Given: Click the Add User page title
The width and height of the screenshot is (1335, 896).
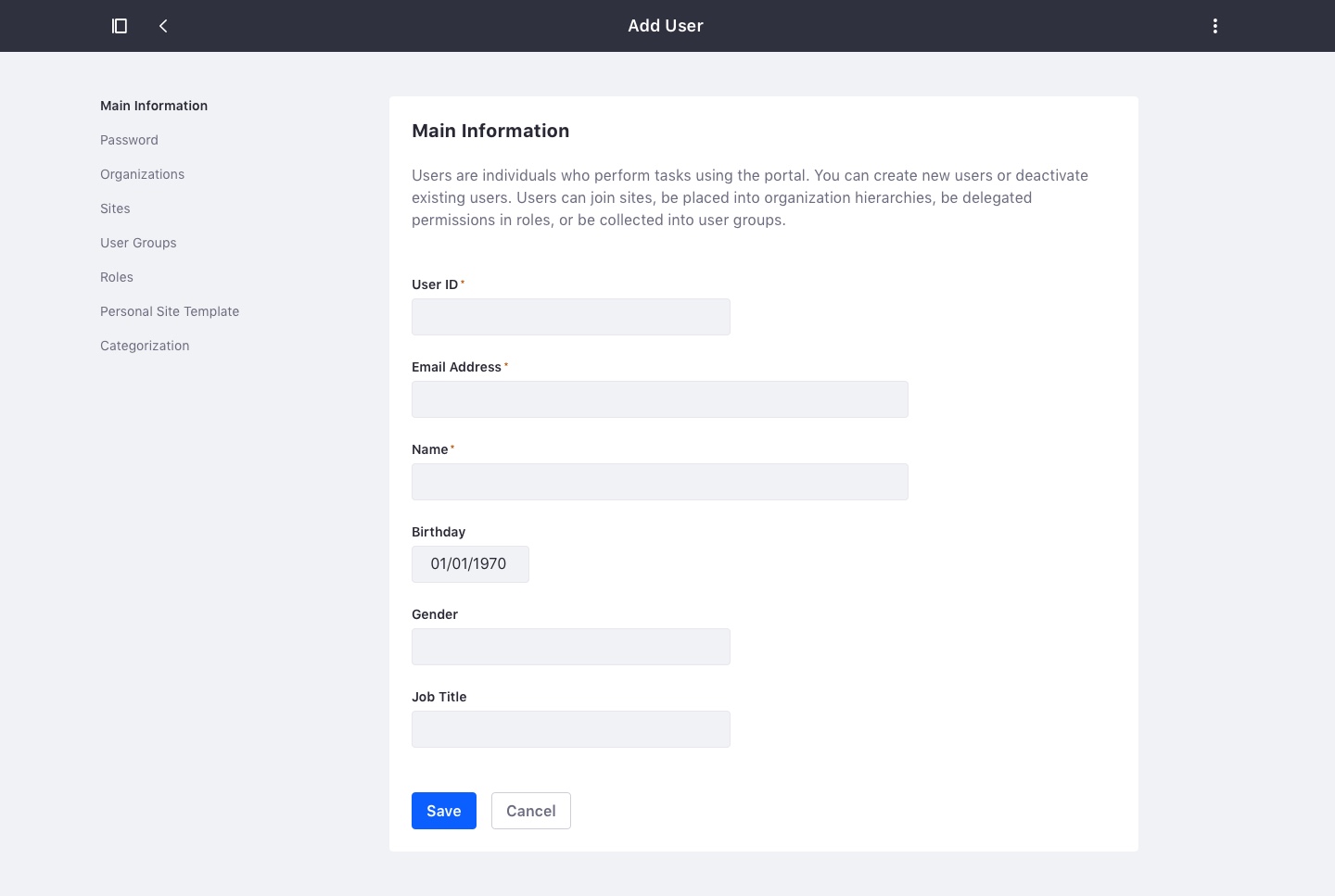Looking at the screenshot, I should pyautogui.click(x=665, y=26).
